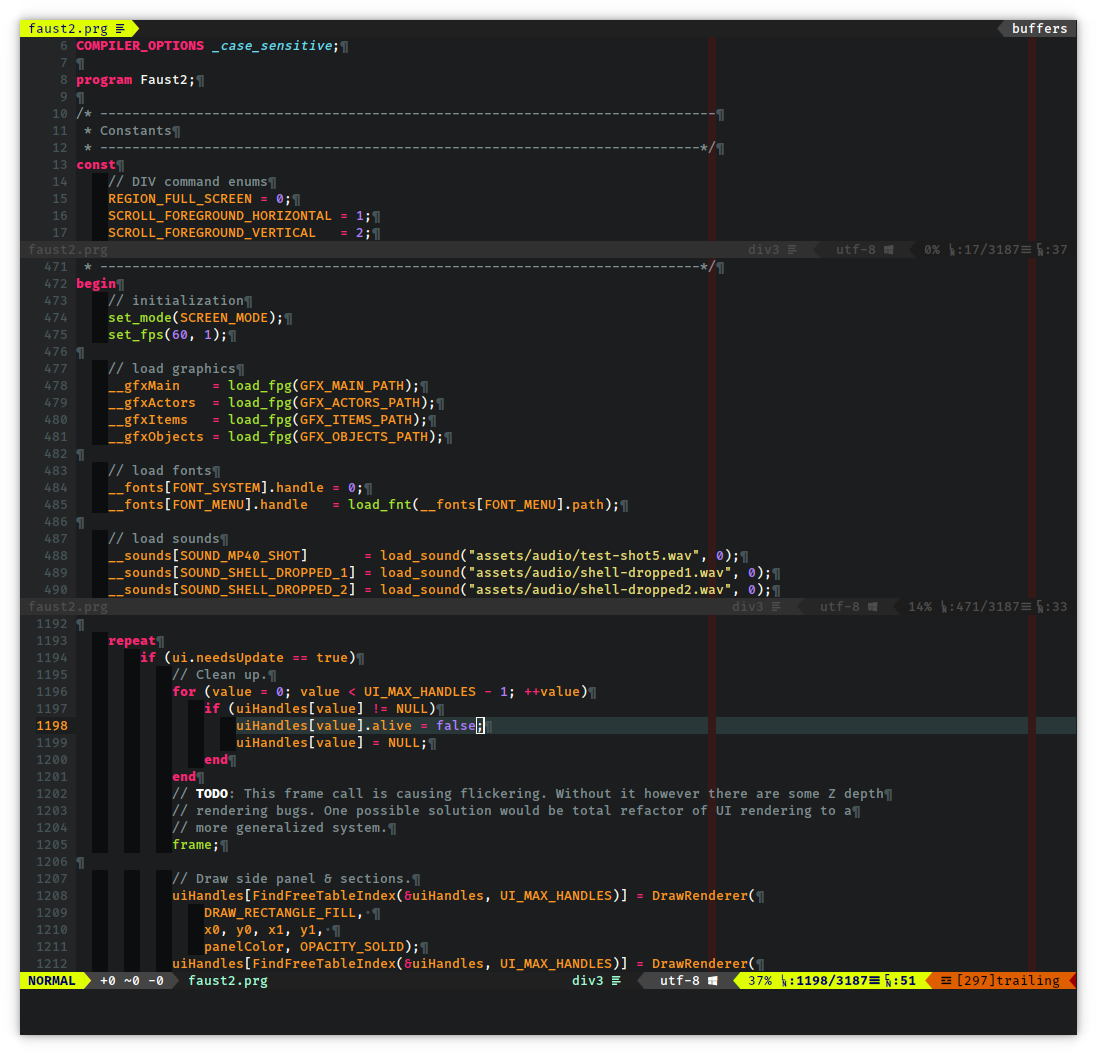Click the Windows file-format icon in bottom status bar
Image resolution: width=1097 pixels, height=1055 pixels.
pyautogui.click(x=713, y=981)
